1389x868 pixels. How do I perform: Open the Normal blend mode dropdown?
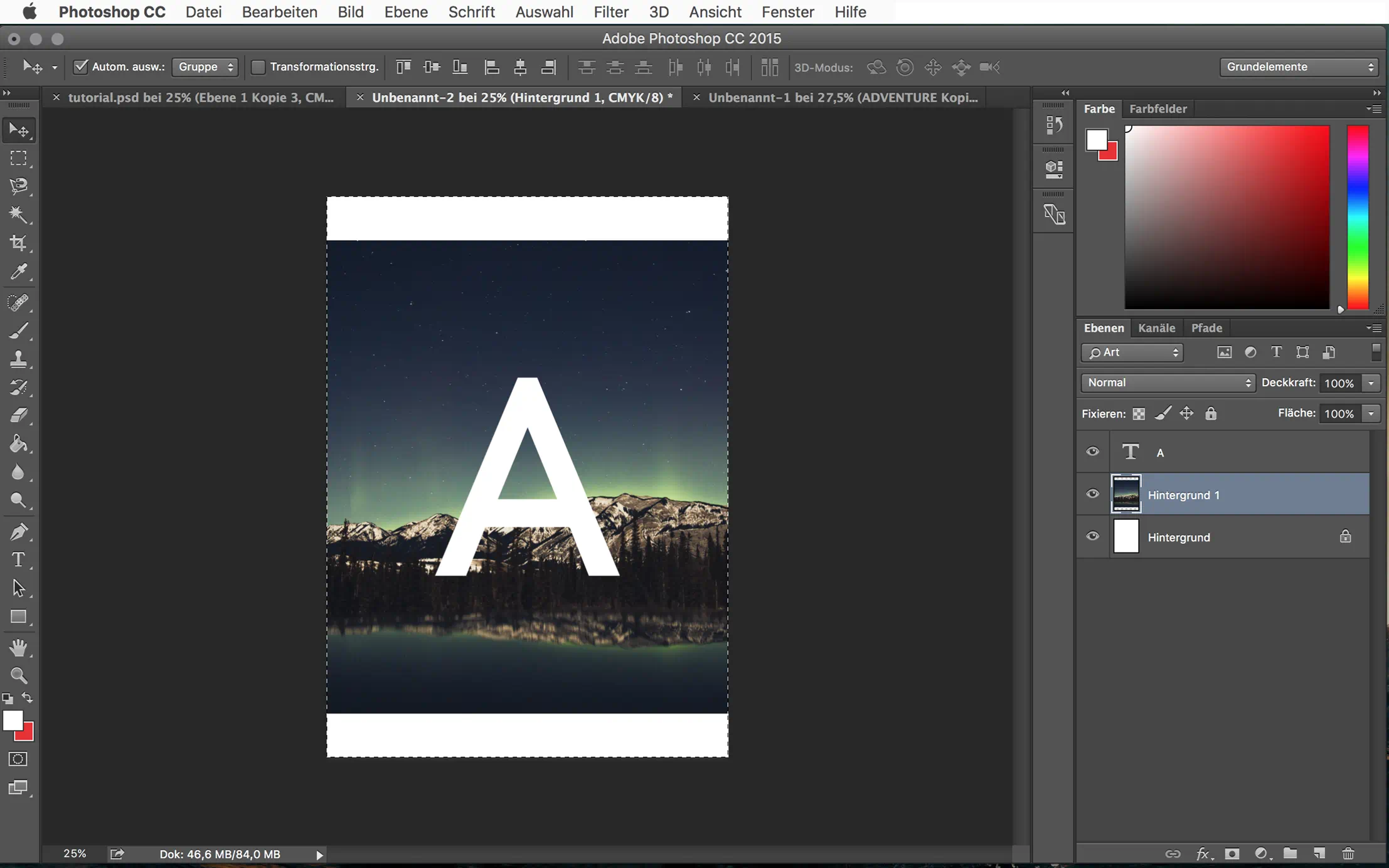tap(1168, 383)
